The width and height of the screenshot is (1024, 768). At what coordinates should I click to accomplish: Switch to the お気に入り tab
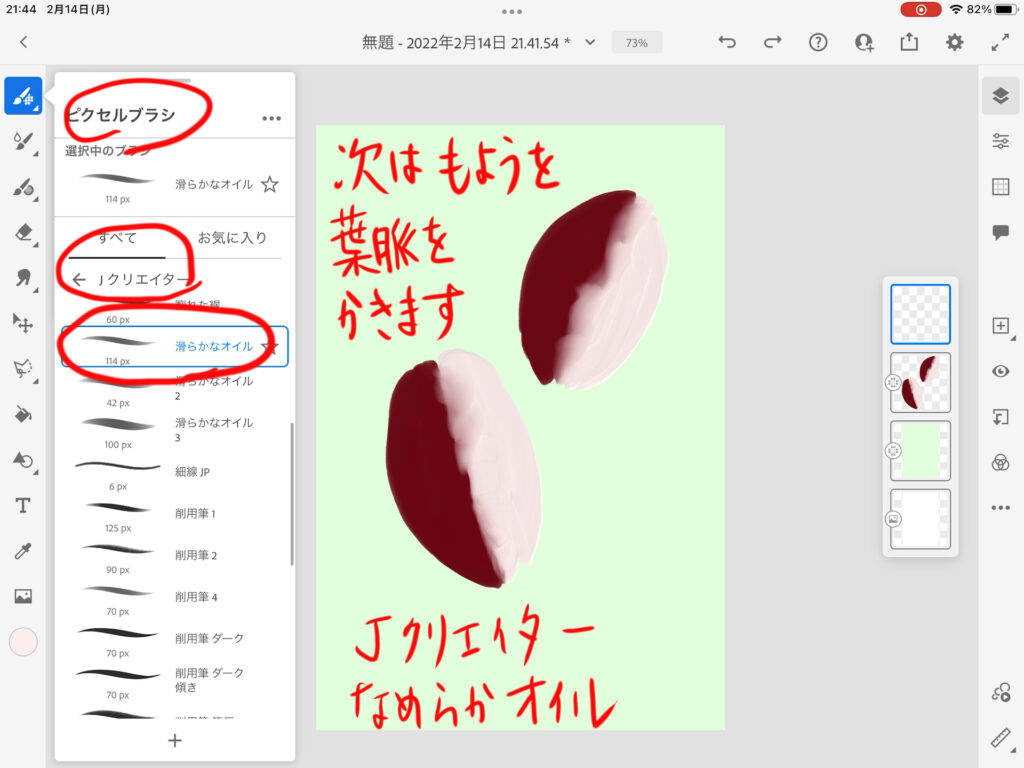click(232, 238)
